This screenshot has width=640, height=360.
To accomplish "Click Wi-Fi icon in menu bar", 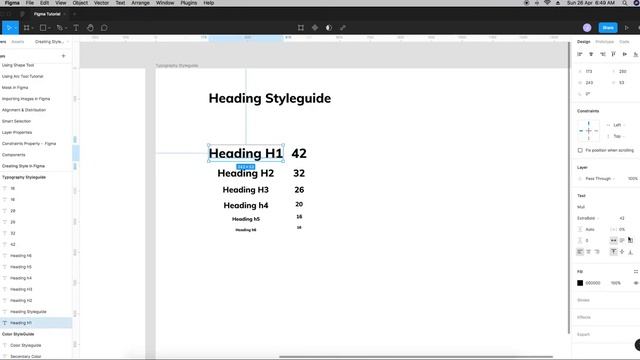I will [547, 3].
